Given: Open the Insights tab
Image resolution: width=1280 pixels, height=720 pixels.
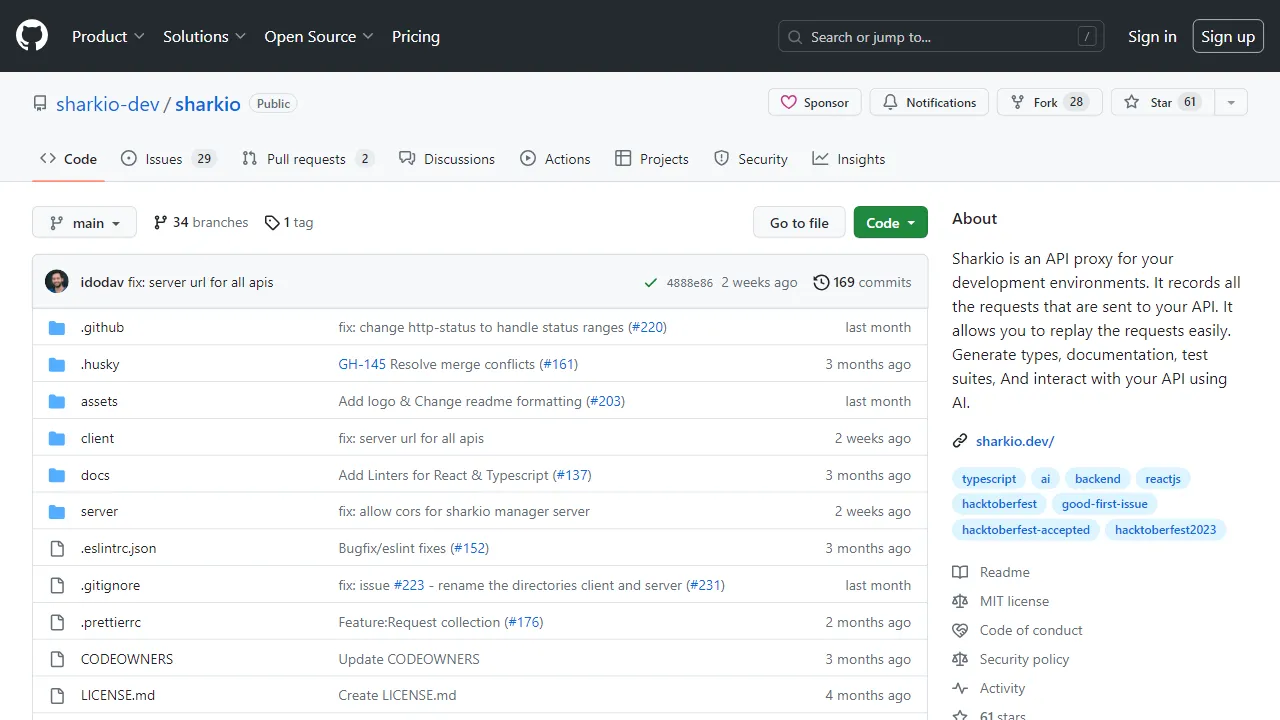Looking at the screenshot, I should coord(848,159).
